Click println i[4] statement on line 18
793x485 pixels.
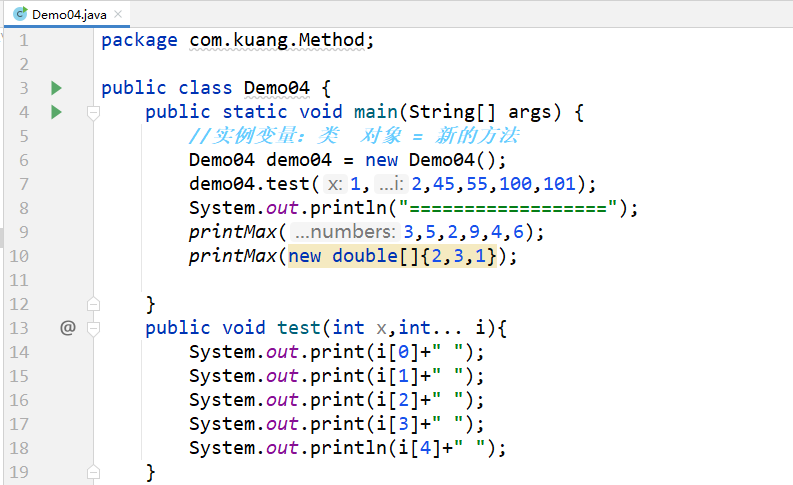[347, 448]
